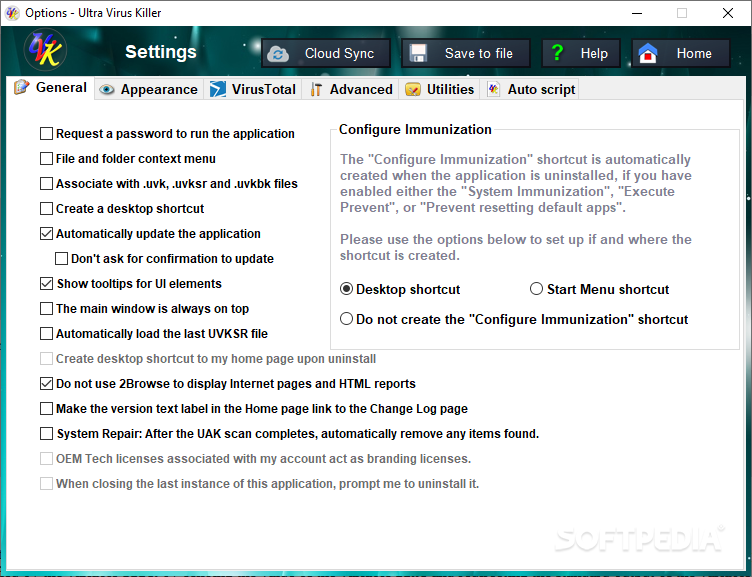Click the title bar app icon
This screenshot has height=577, width=752.
[12, 13]
